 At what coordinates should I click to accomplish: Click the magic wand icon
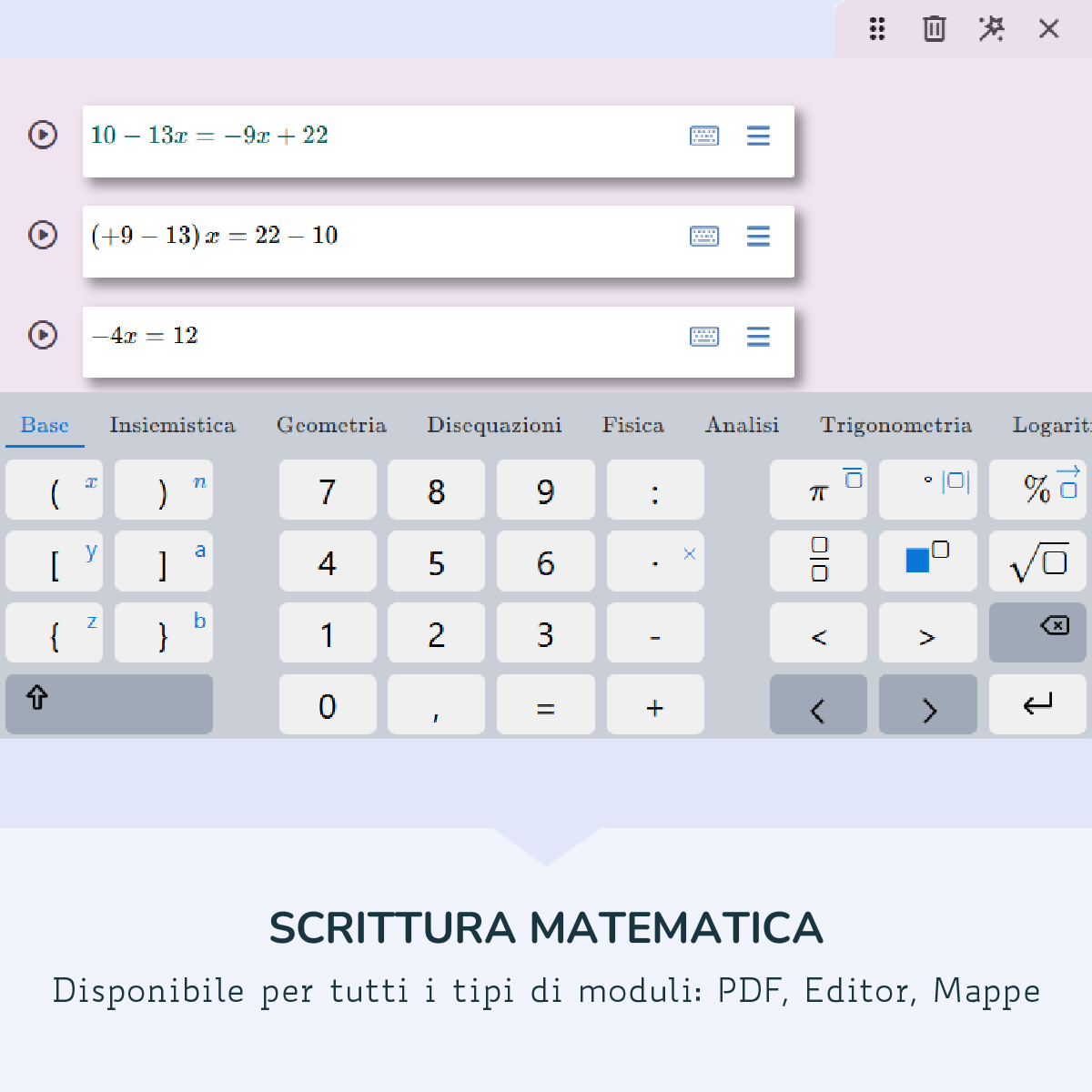(992, 29)
